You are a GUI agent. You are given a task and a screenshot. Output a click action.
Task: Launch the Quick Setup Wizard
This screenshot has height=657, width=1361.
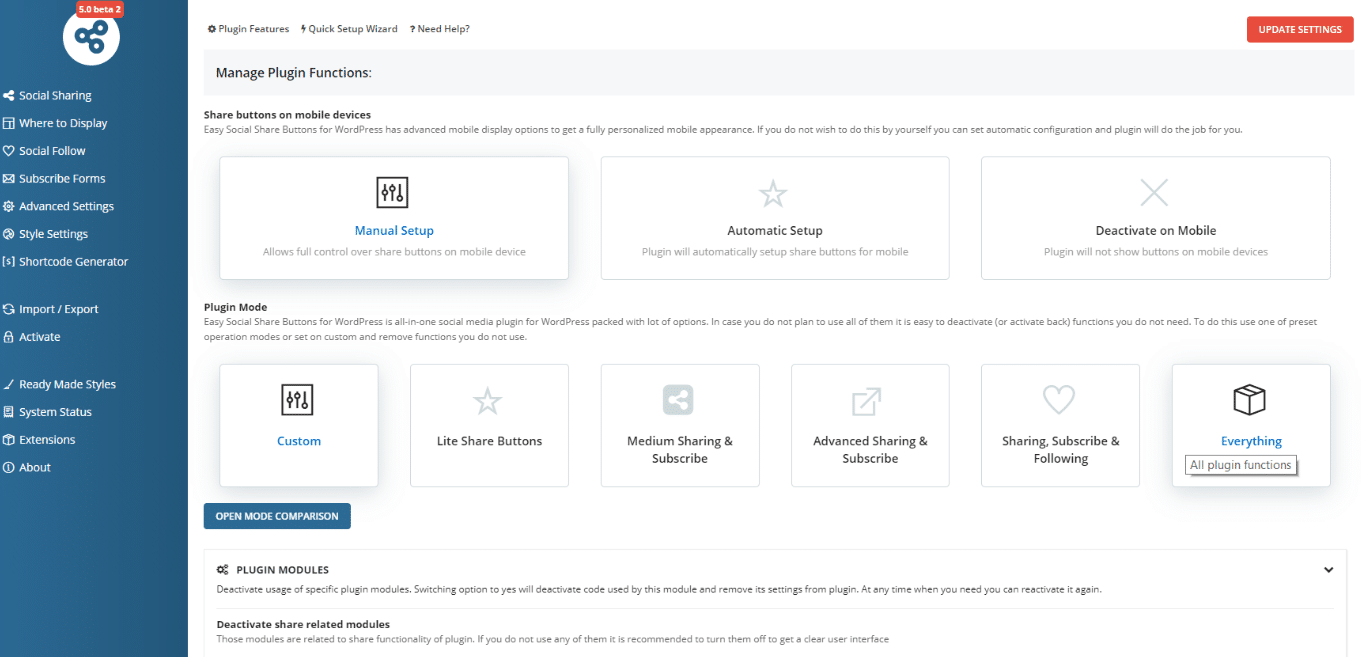click(x=349, y=28)
